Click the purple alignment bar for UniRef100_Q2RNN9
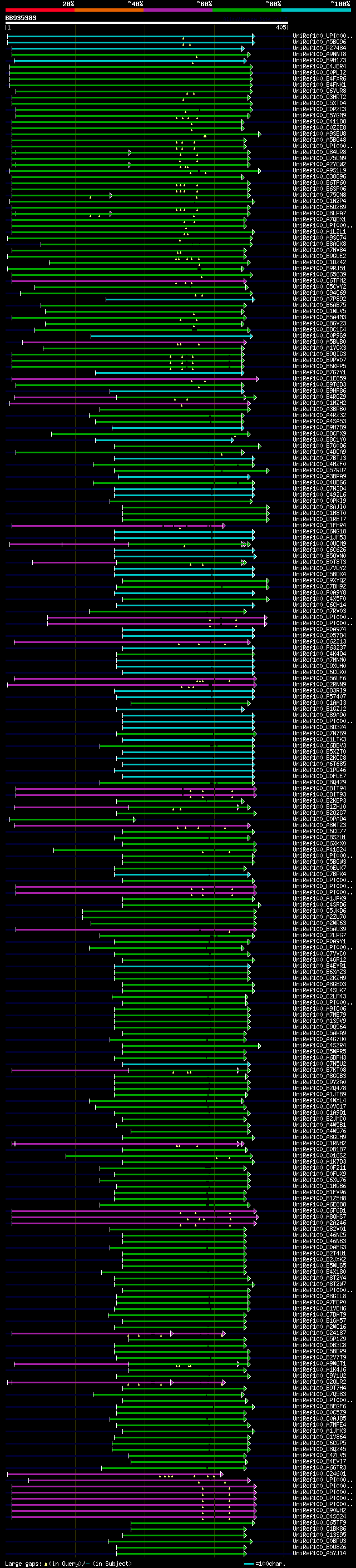Screen dimensions: 356x1568 (x=131, y=684)
